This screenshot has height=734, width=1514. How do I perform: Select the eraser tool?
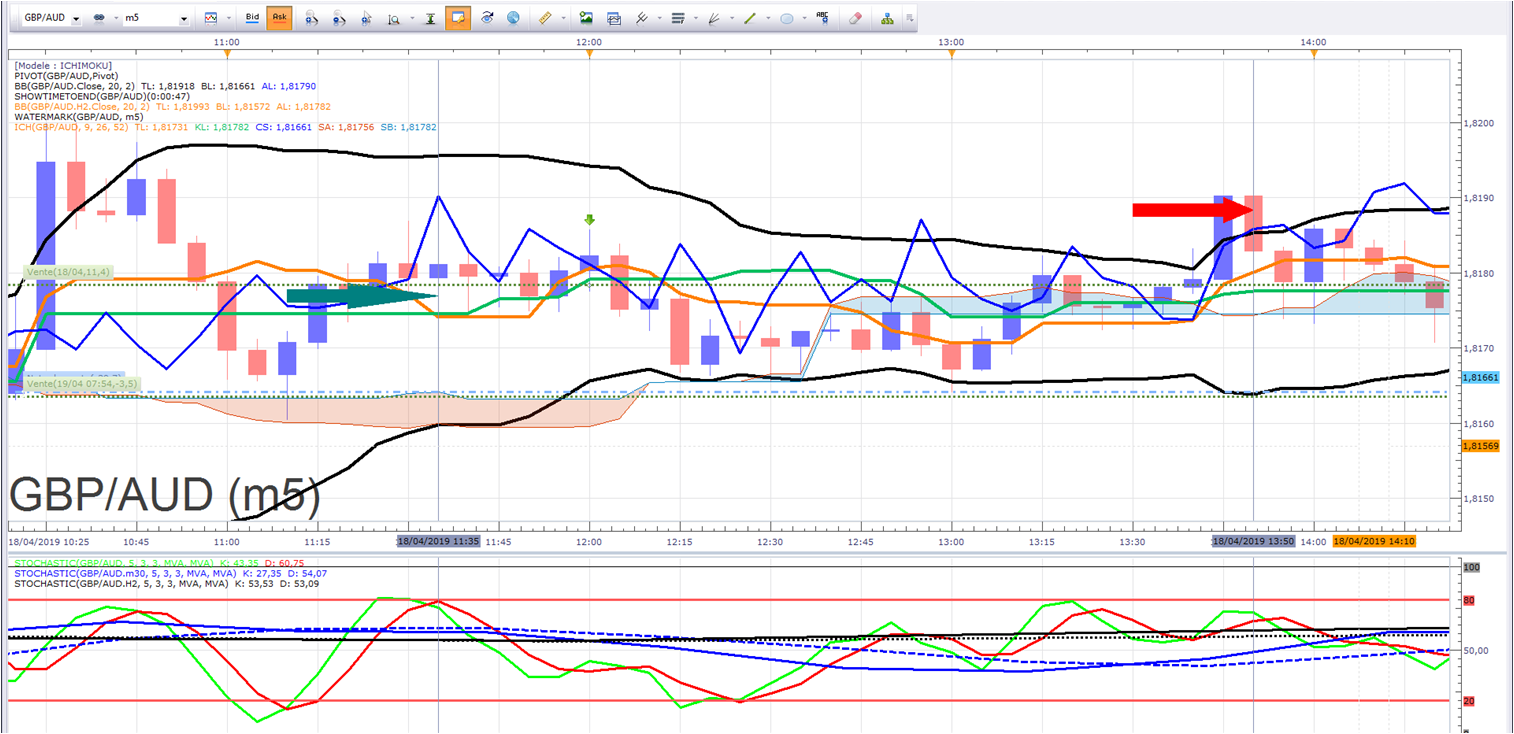click(x=855, y=18)
